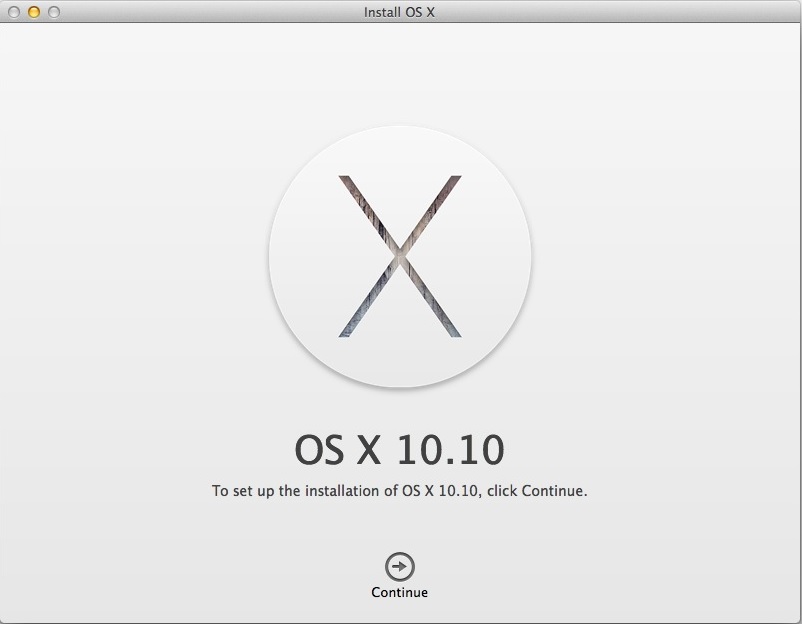Click the Continue arrow icon
The image size is (802, 624).
399,567
